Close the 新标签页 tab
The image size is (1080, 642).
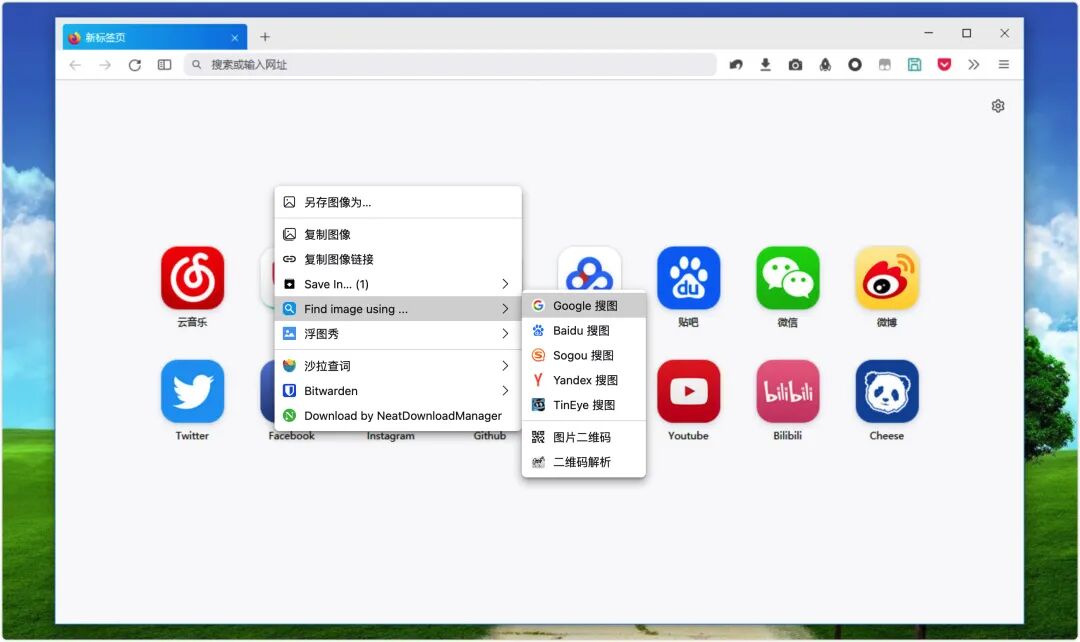point(235,38)
